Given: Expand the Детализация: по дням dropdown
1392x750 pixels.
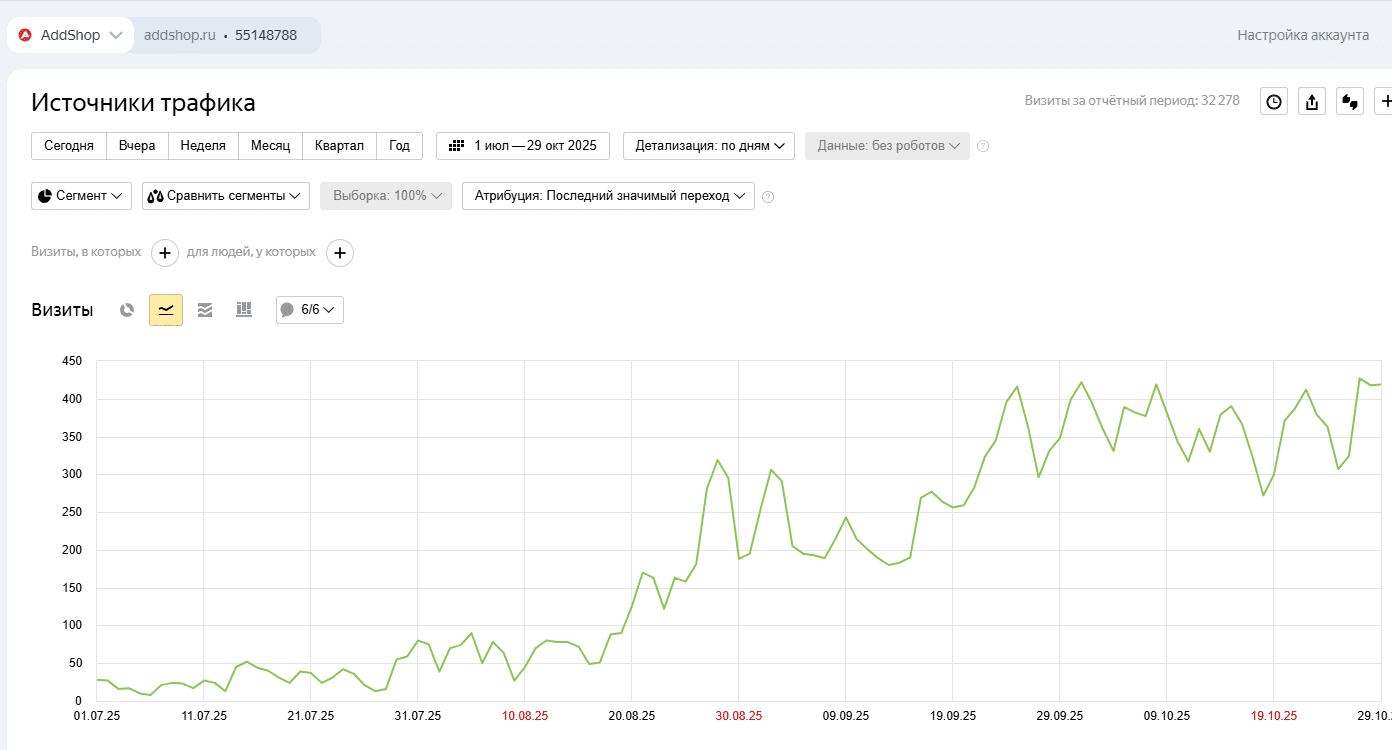Looking at the screenshot, I should coord(709,146).
